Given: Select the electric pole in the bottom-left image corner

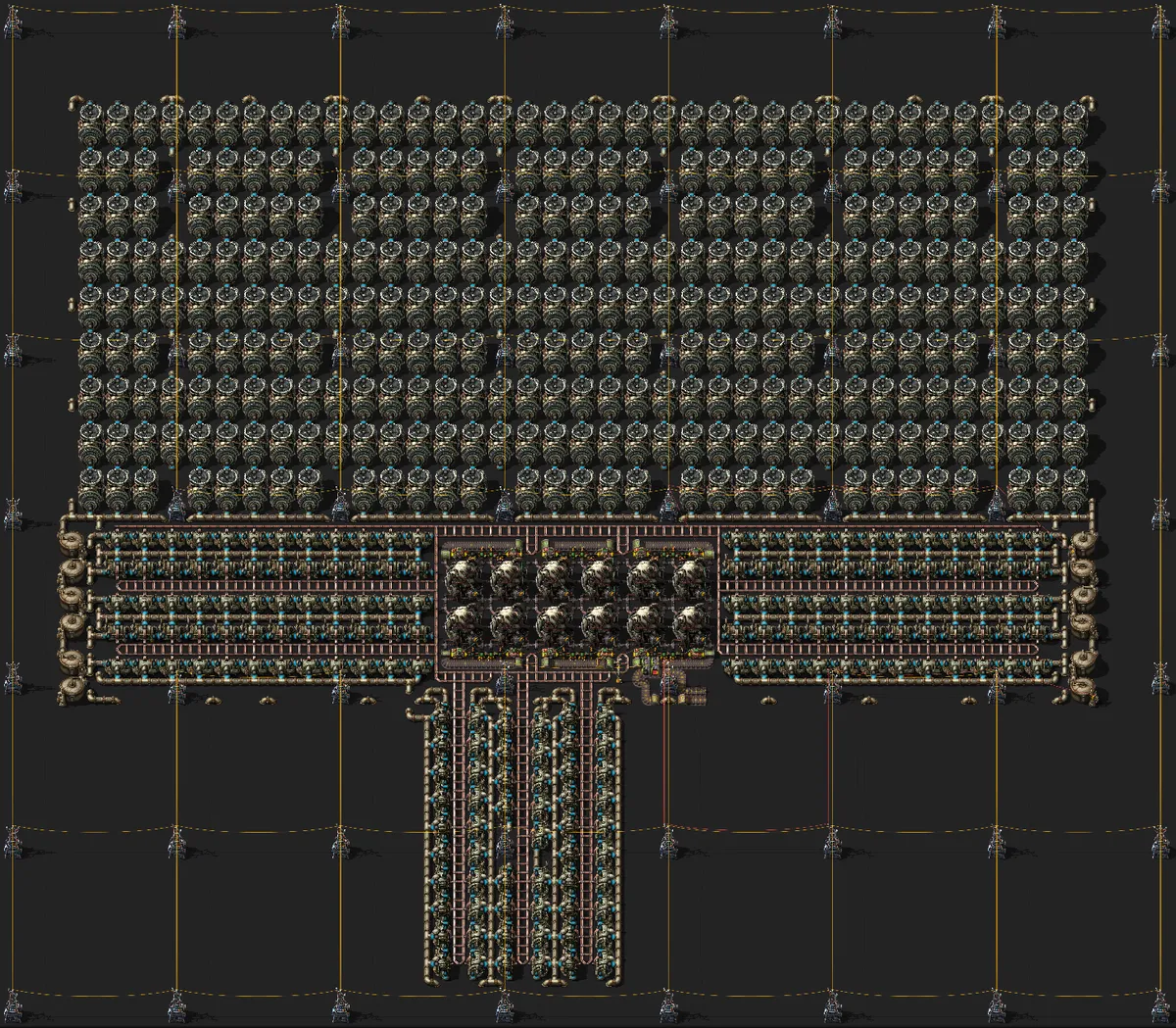Looking at the screenshot, I should pos(12,1004).
